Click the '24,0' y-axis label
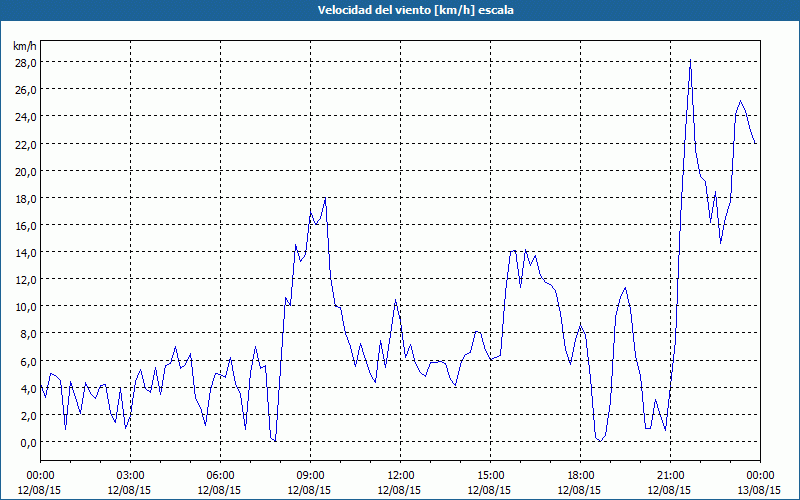 [x=25, y=117]
